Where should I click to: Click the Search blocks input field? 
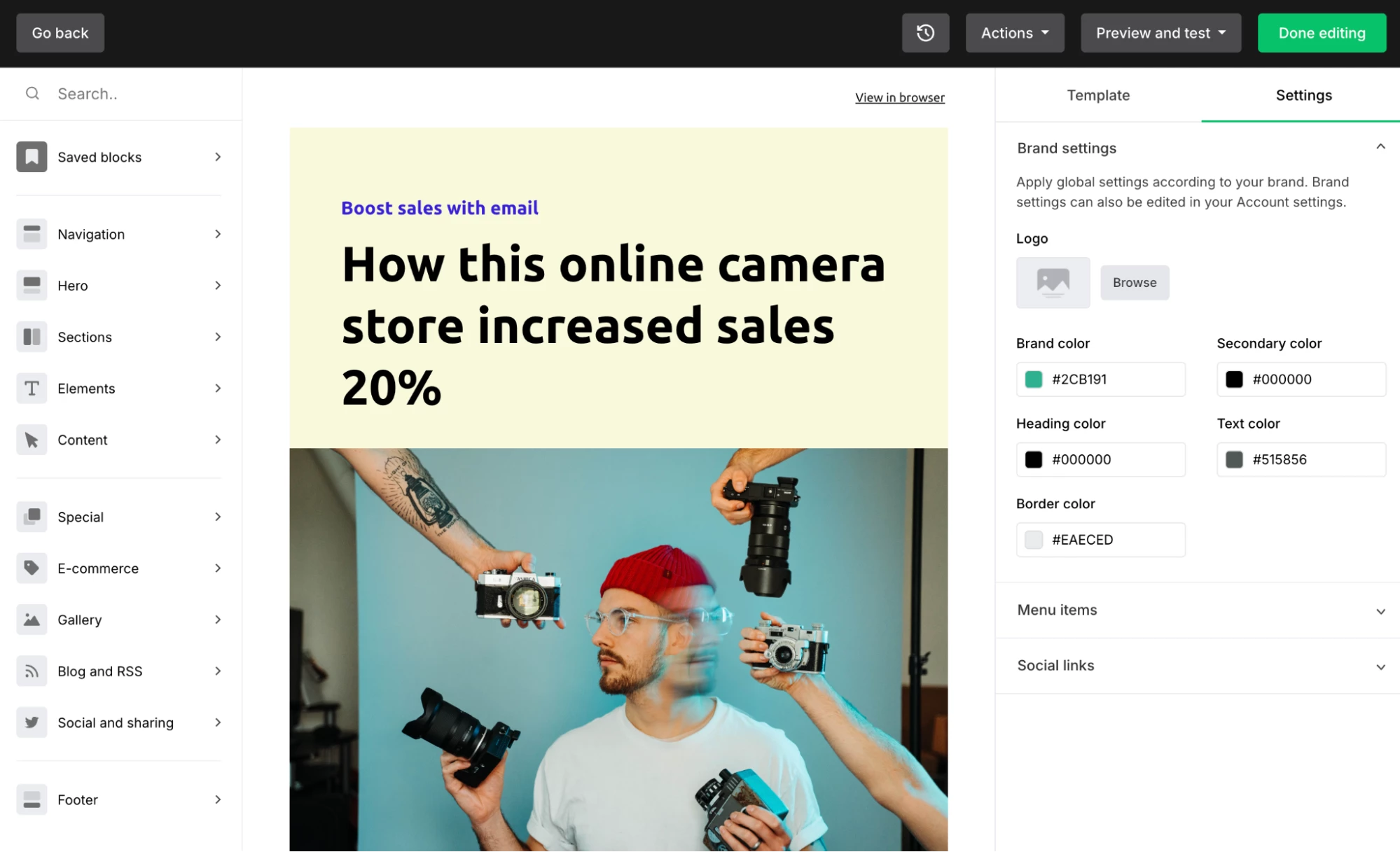tap(140, 94)
